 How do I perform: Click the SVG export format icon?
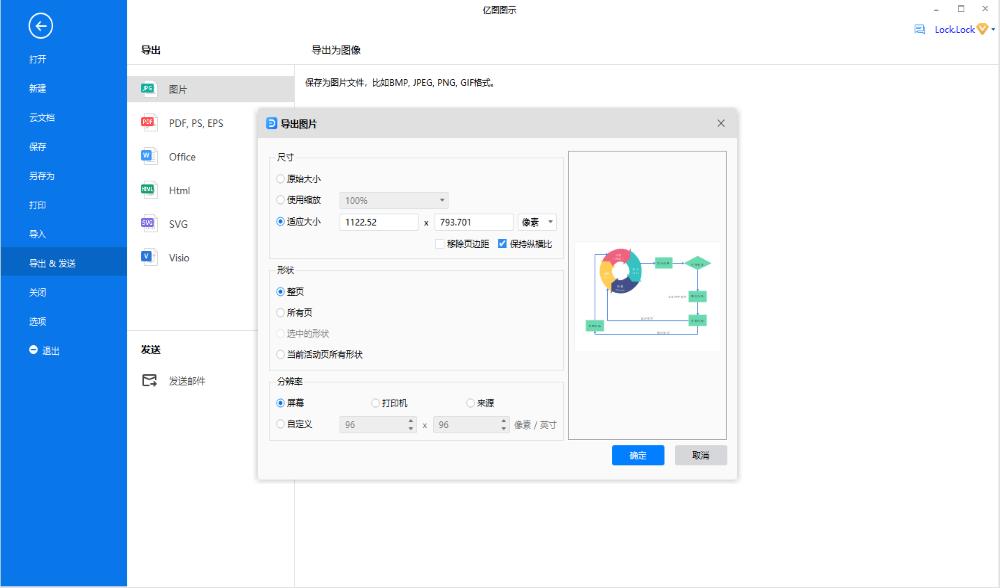(x=147, y=223)
